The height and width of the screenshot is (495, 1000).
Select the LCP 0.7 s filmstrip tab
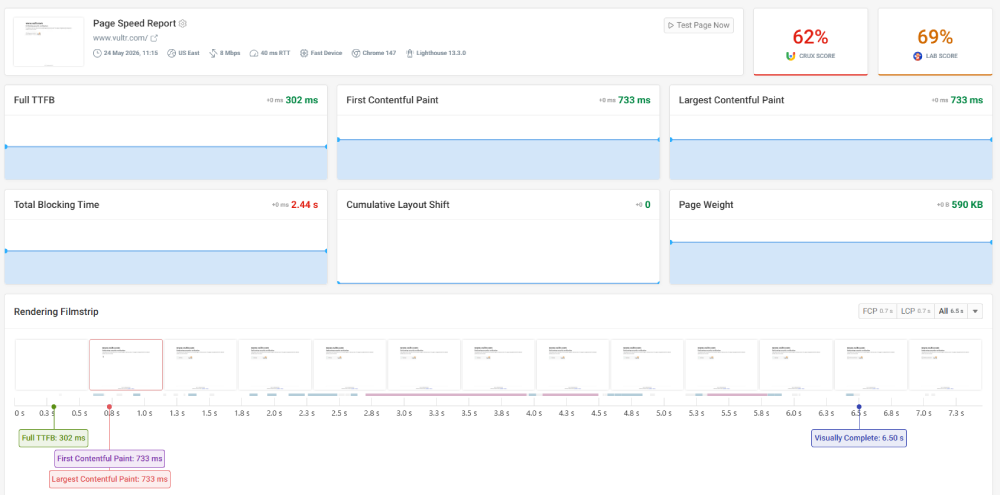click(x=915, y=311)
